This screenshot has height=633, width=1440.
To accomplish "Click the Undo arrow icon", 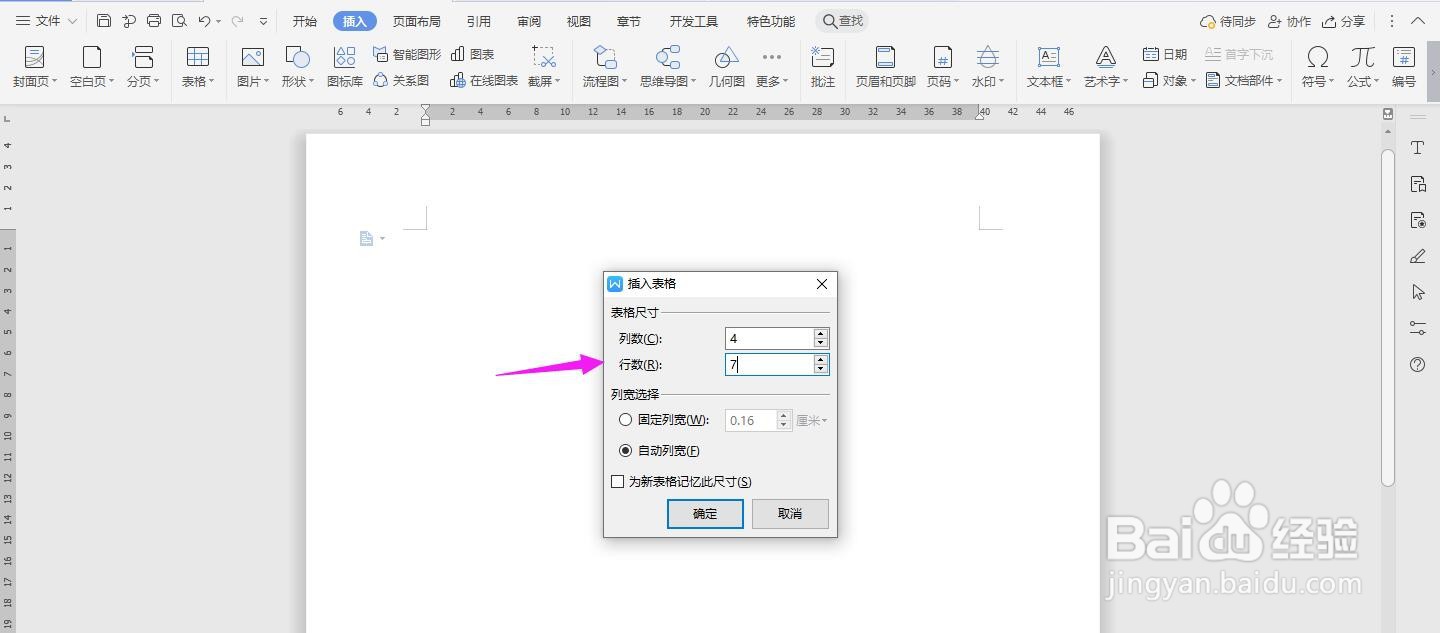I will click(x=204, y=21).
